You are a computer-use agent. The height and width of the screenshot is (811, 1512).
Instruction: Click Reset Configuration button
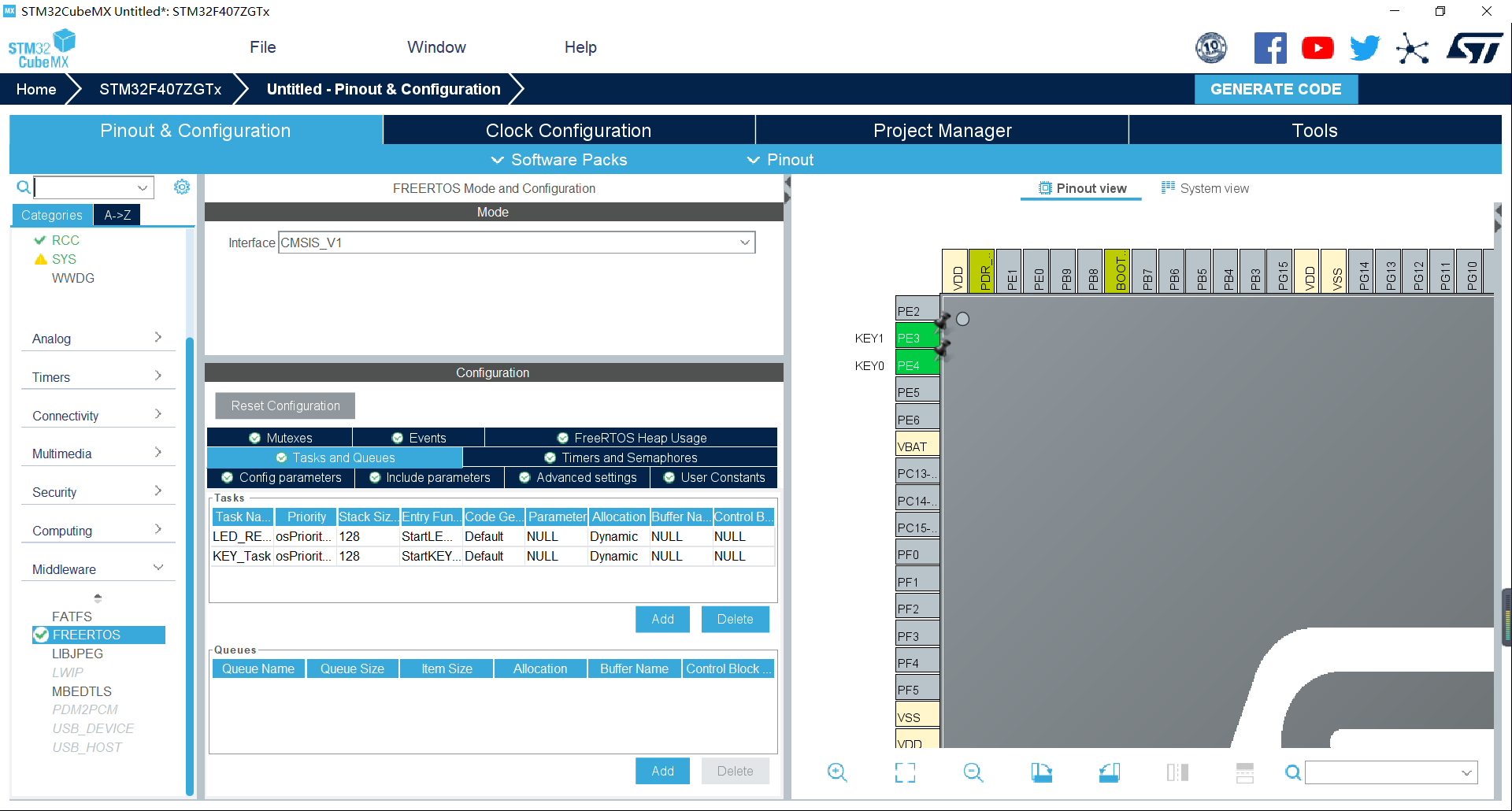[285, 405]
